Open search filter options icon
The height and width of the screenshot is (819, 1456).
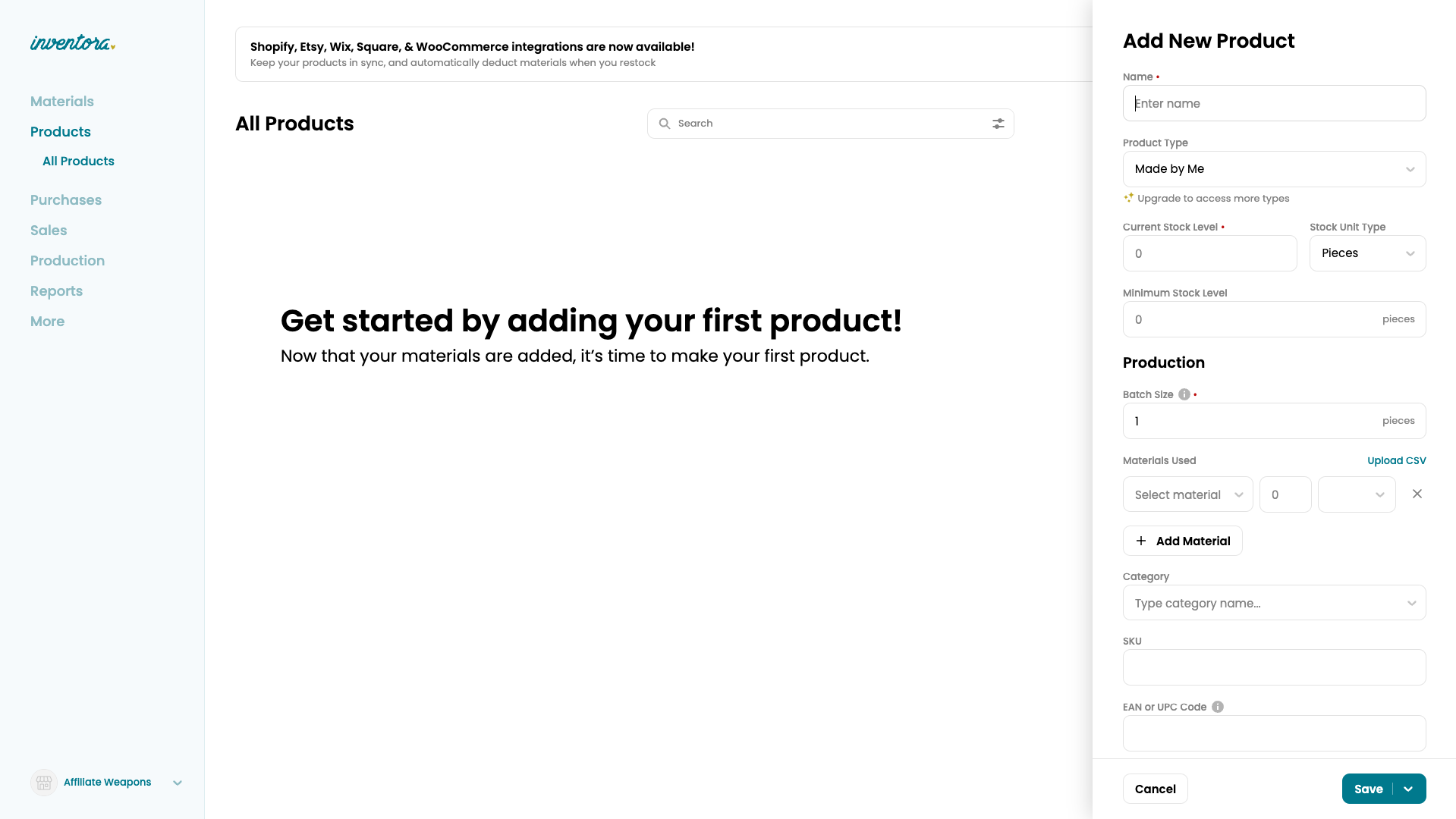pos(998,124)
